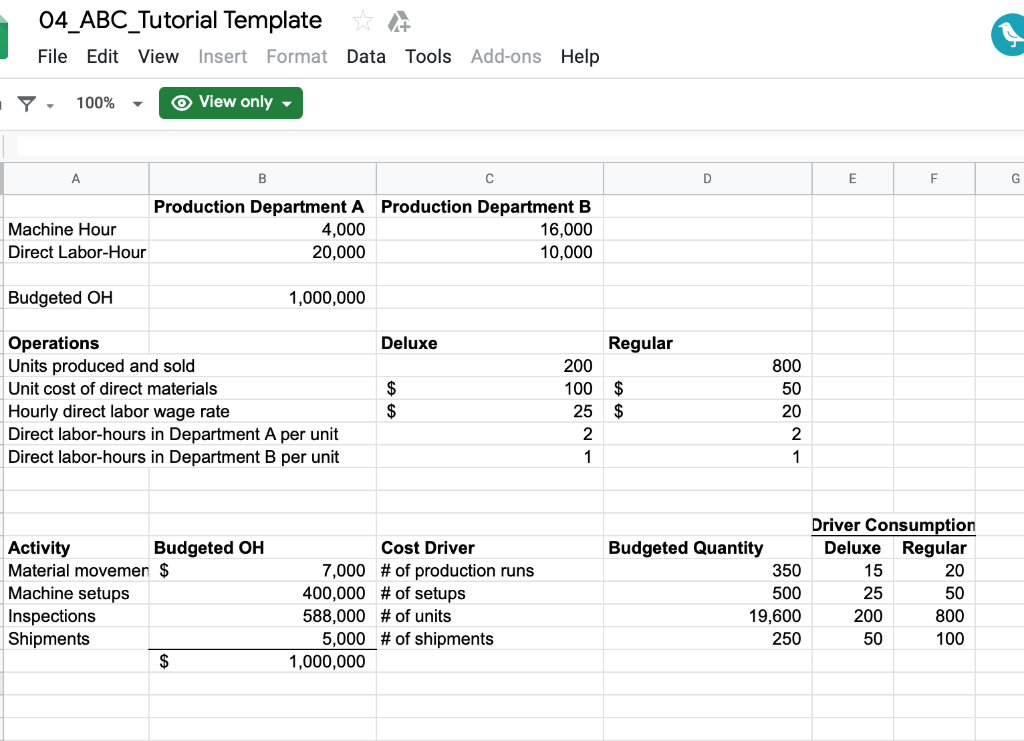
Task: Click the filter funnel icon
Action: 27,104
